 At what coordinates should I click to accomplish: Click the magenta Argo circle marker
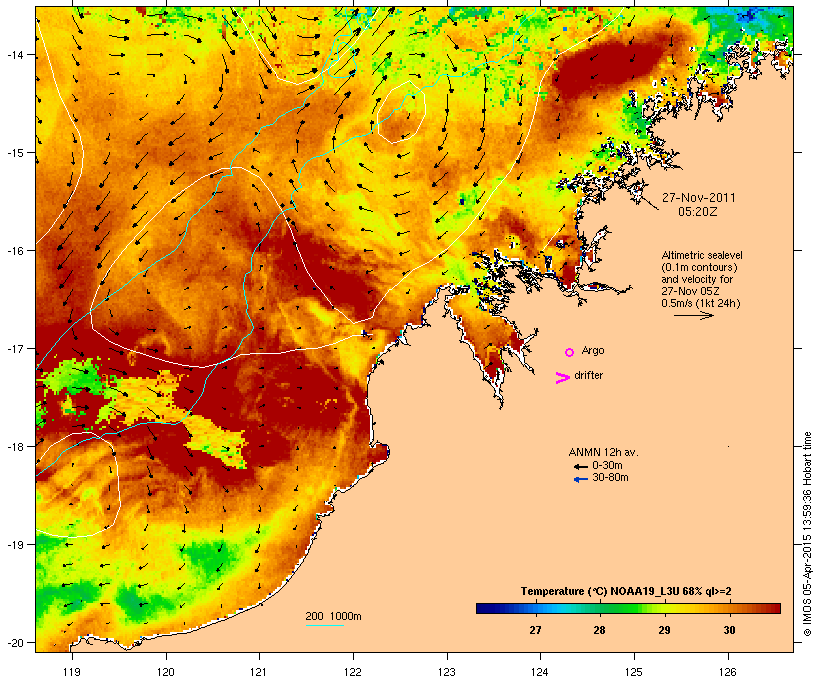570,352
